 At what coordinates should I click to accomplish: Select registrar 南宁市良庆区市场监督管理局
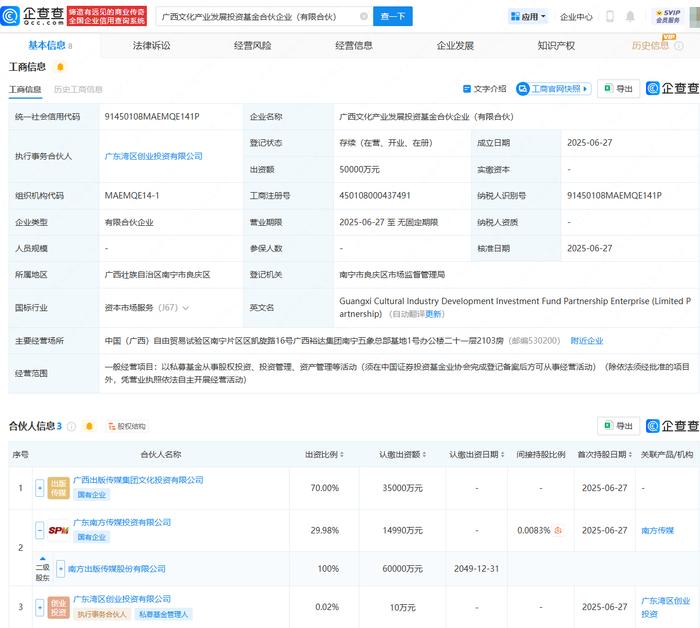point(392,274)
